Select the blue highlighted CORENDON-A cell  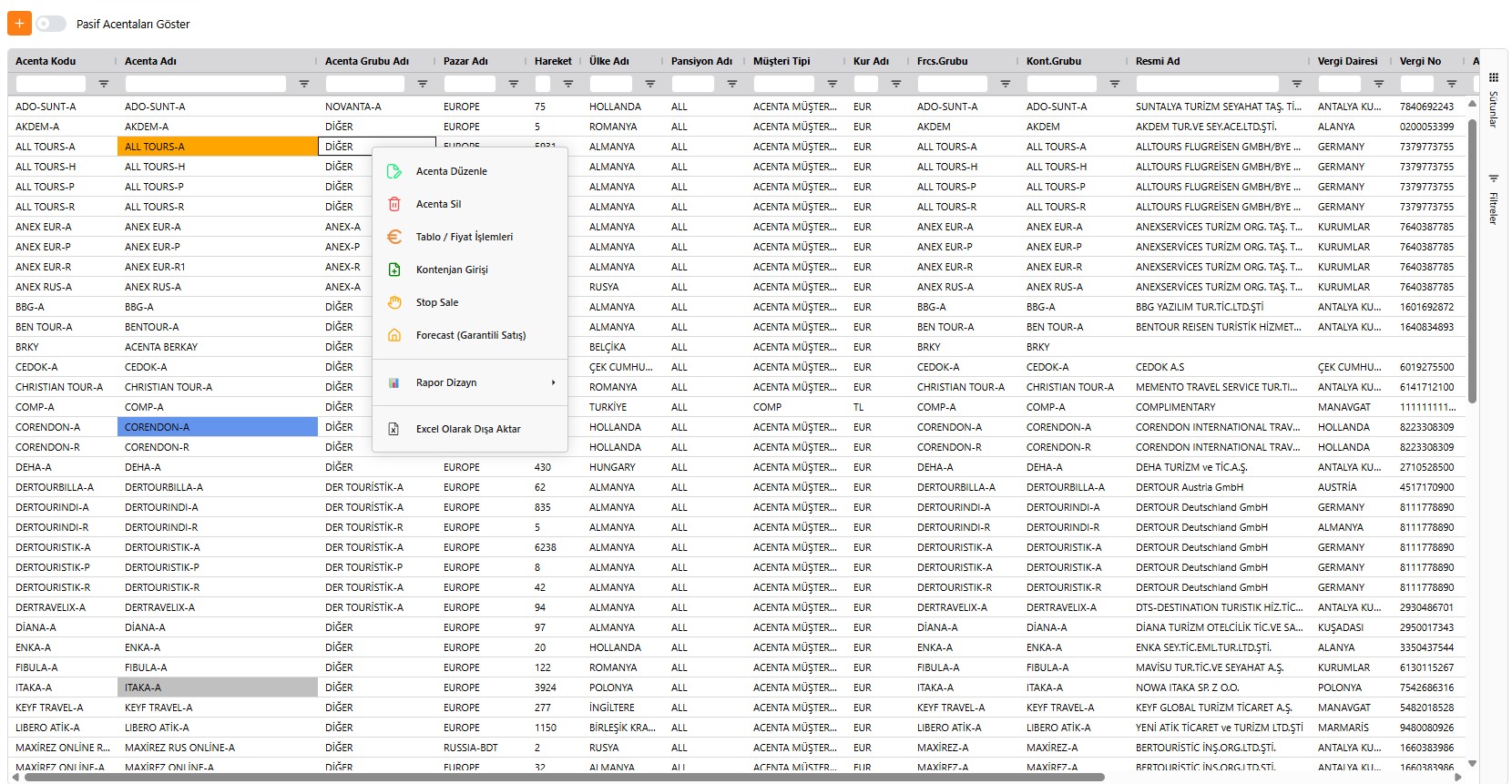(x=217, y=427)
